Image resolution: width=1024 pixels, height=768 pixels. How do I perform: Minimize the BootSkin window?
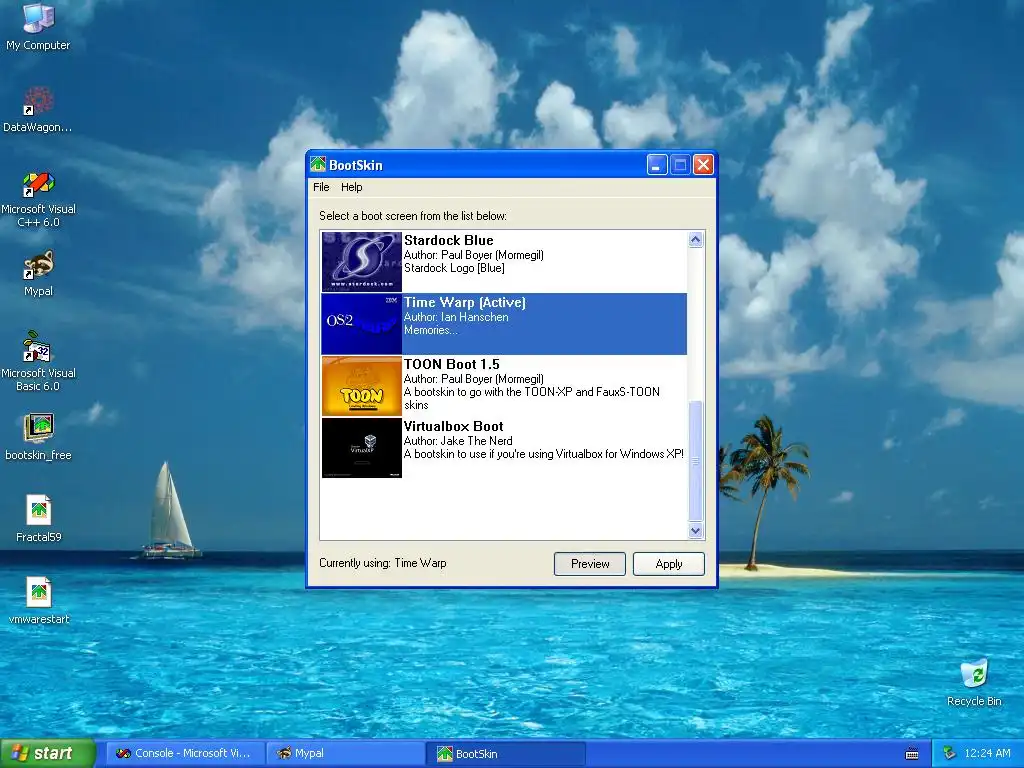[x=657, y=165]
